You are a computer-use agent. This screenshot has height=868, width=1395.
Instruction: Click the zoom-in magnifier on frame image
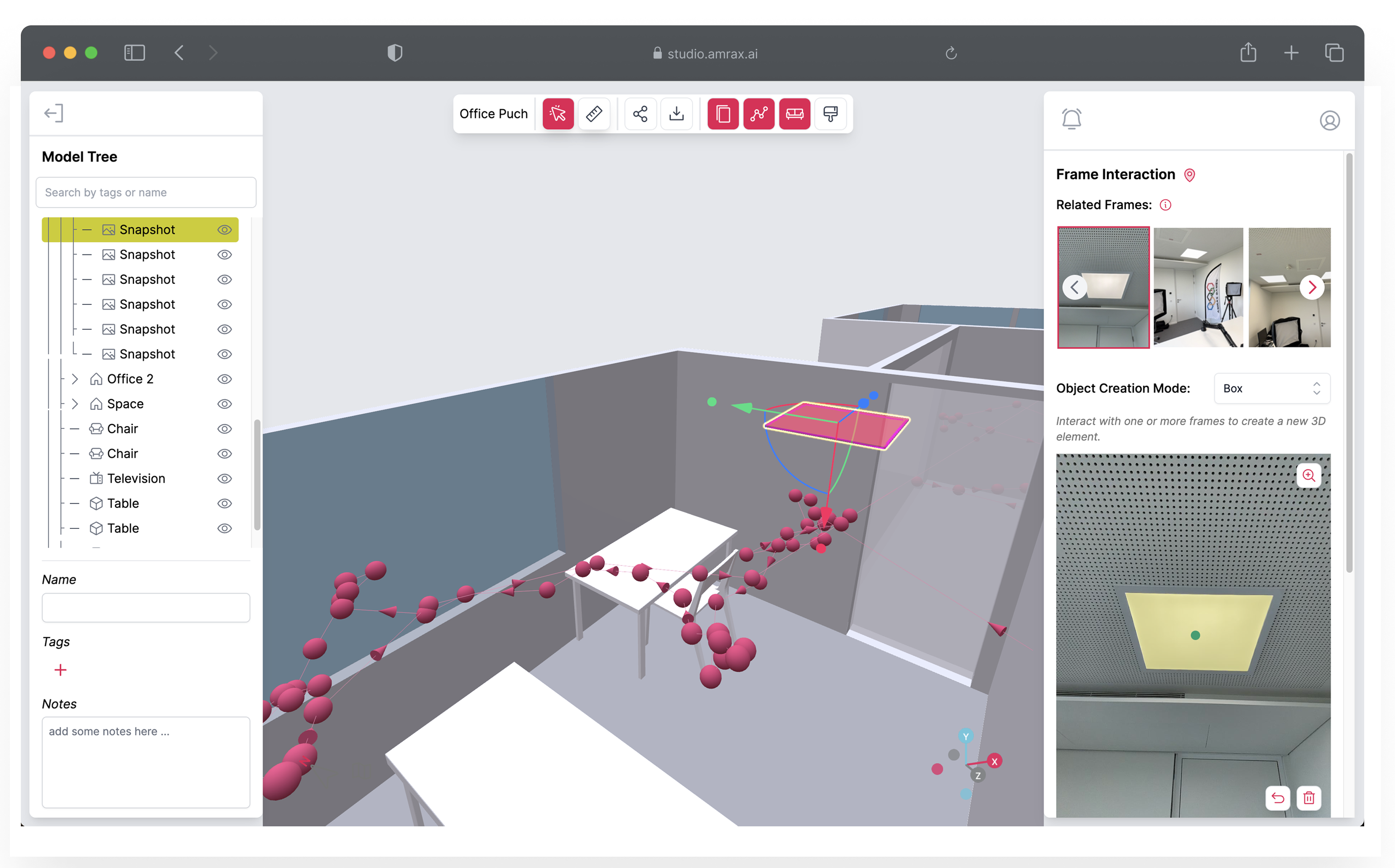(x=1308, y=475)
